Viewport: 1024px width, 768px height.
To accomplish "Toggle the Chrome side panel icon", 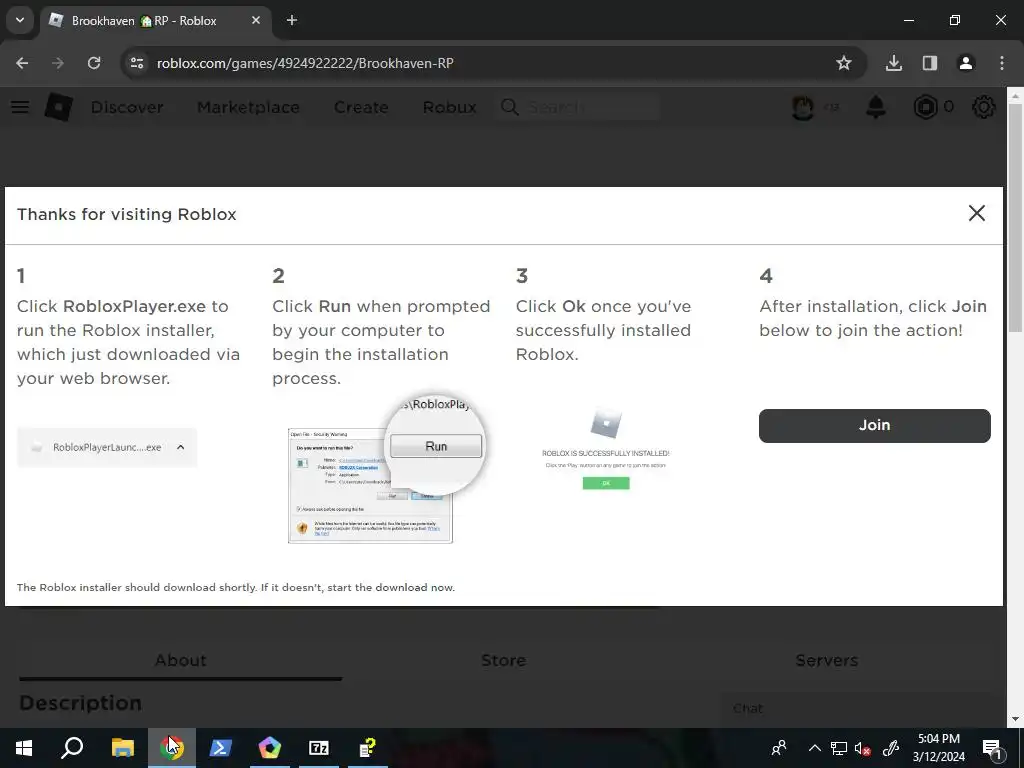I will click(x=930, y=63).
